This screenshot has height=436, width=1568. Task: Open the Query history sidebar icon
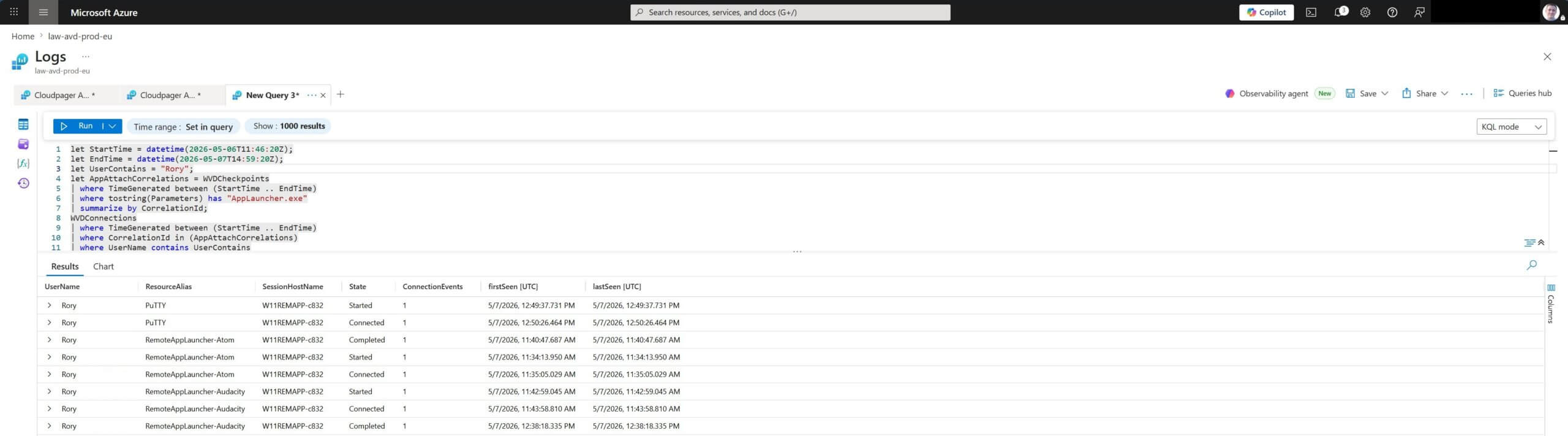click(23, 183)
